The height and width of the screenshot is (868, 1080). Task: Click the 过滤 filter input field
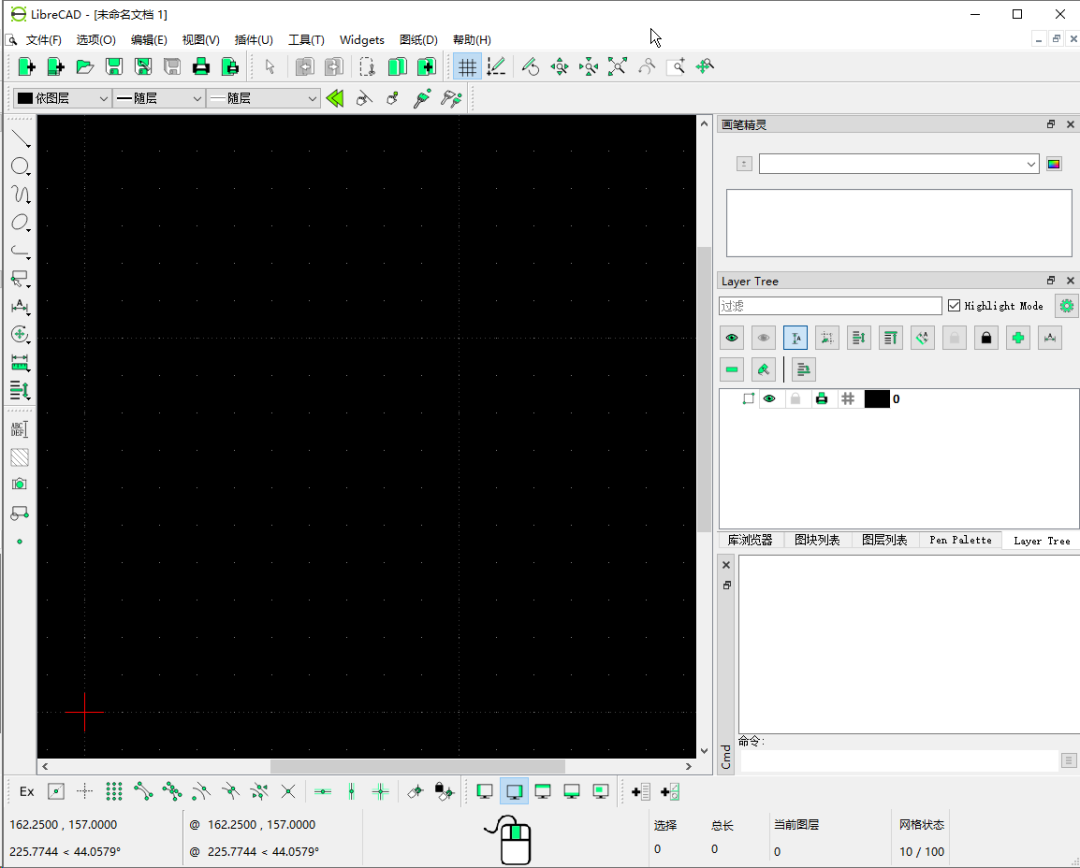830,306
